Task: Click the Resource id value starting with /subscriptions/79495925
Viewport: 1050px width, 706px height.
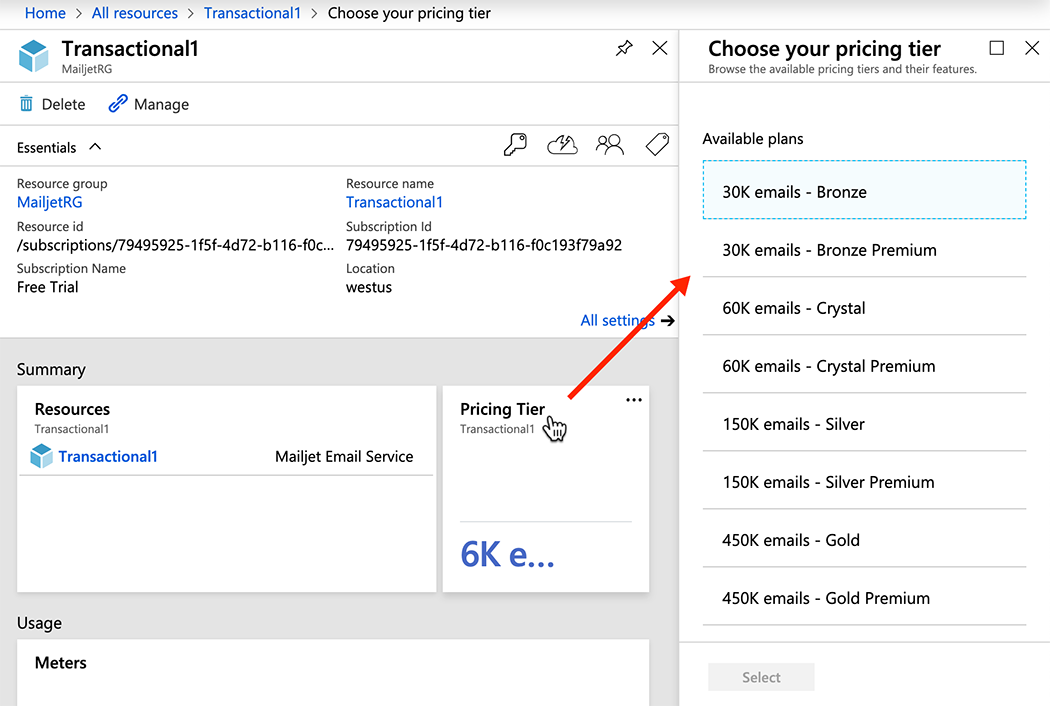Action: click(x=175, y=245)
